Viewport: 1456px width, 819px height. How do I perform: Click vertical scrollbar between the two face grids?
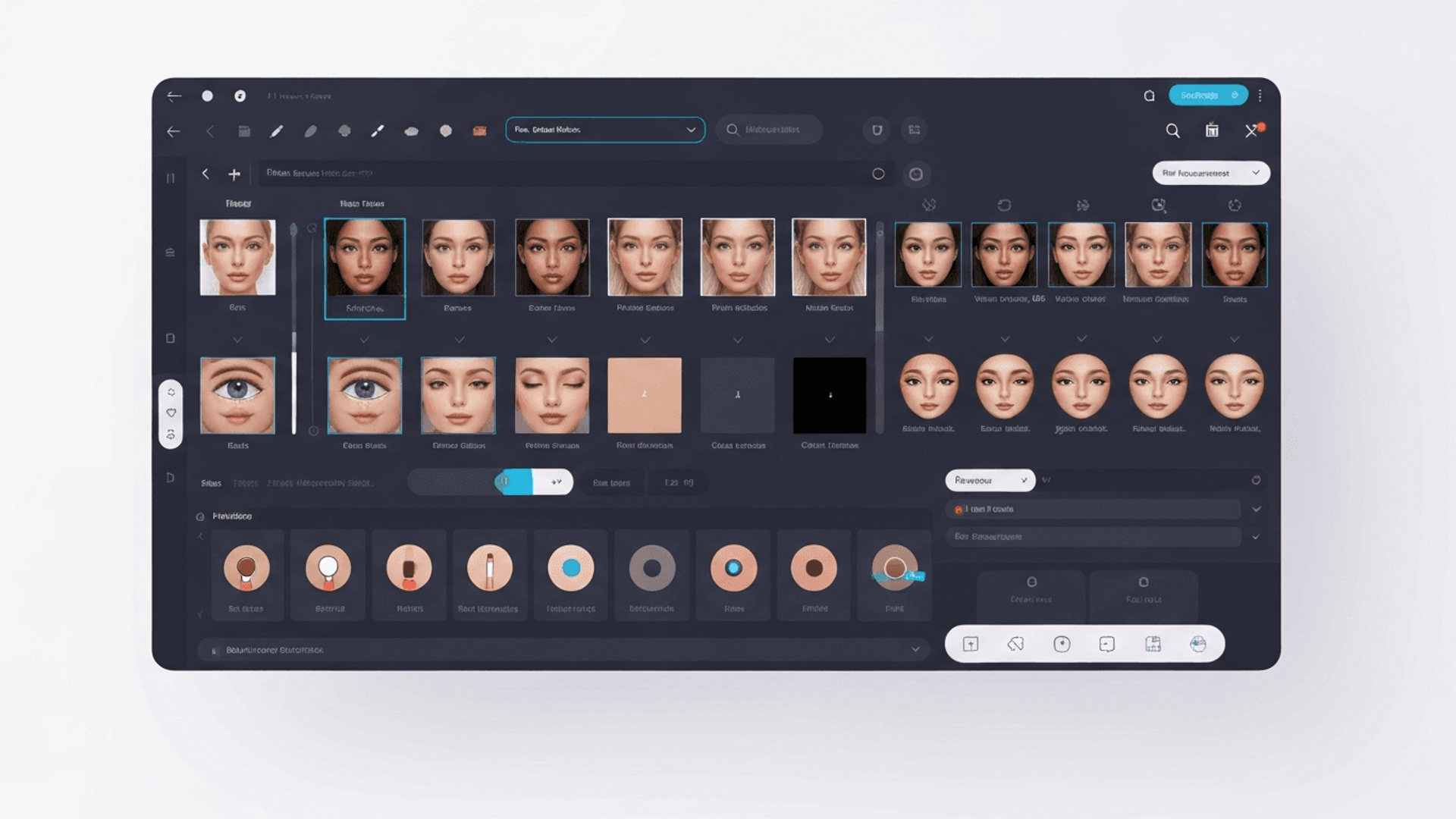coord(880,328)
